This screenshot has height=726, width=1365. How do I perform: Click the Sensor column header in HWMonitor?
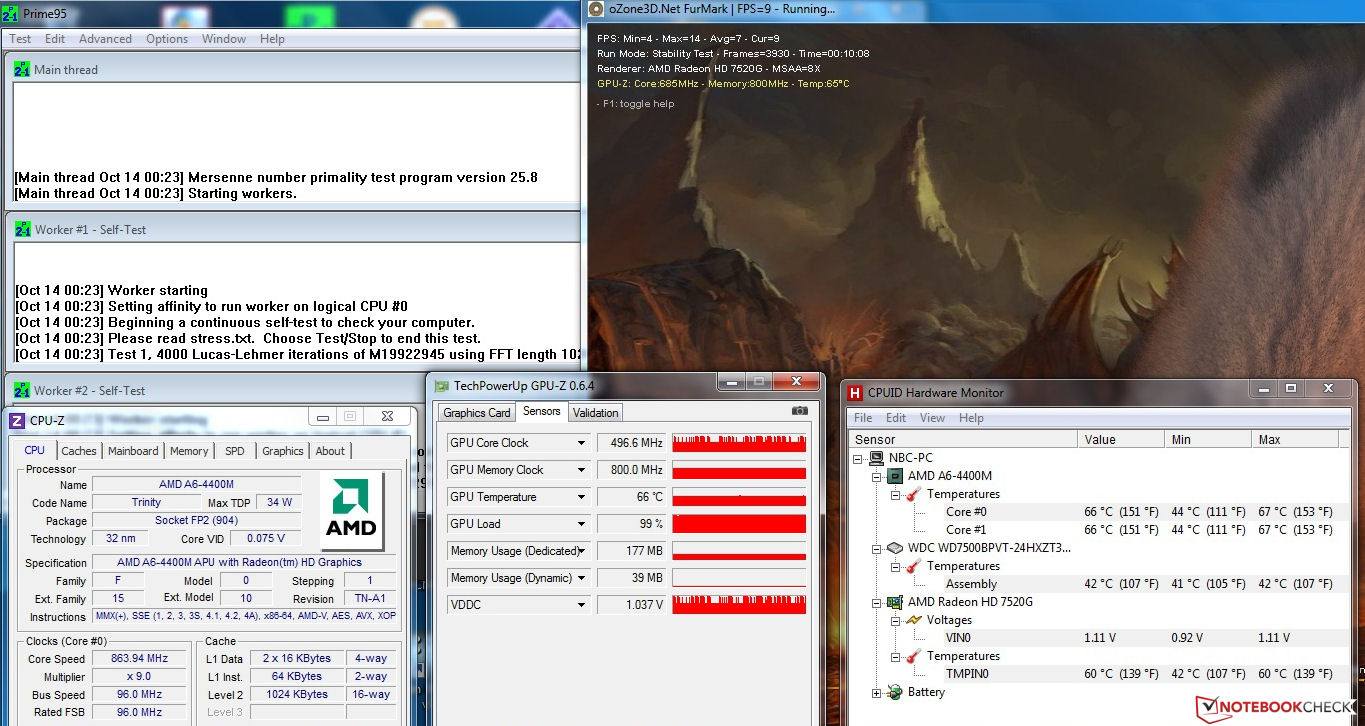(x=964, y=439)
